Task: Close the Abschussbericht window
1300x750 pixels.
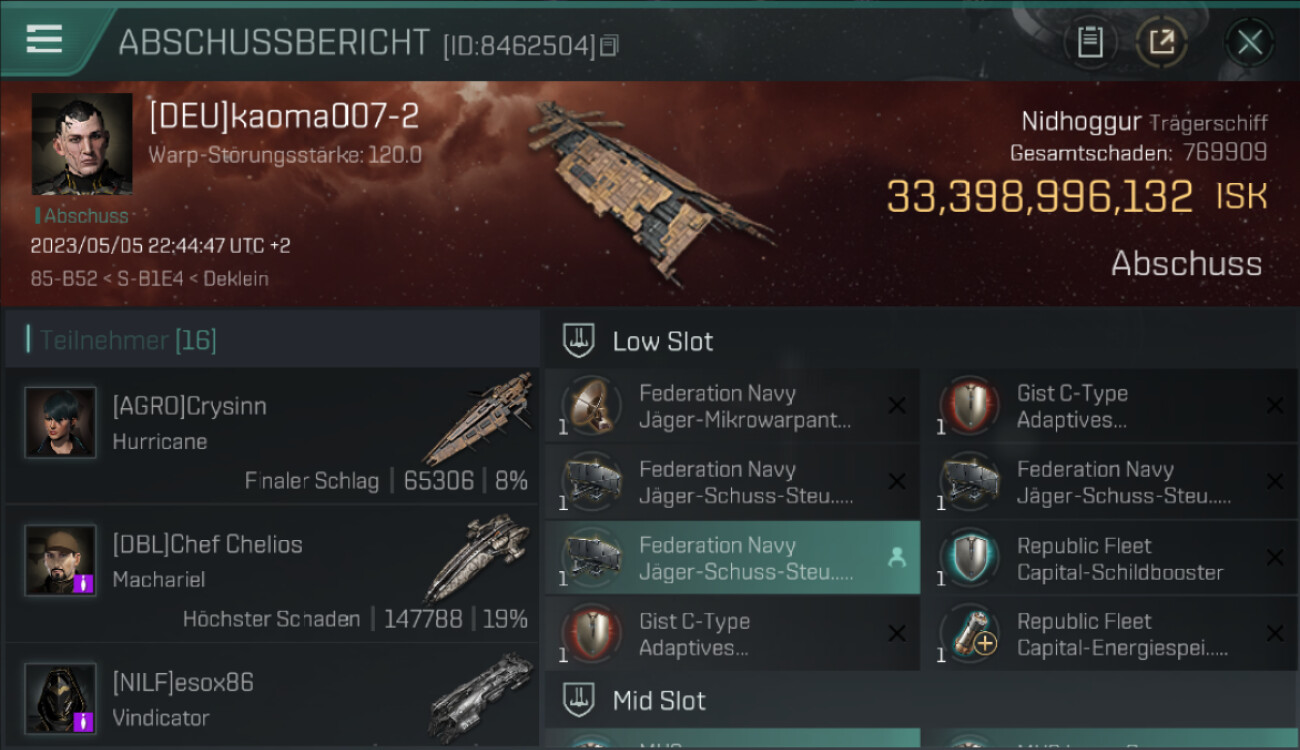Action: [x=1250, y=42]
